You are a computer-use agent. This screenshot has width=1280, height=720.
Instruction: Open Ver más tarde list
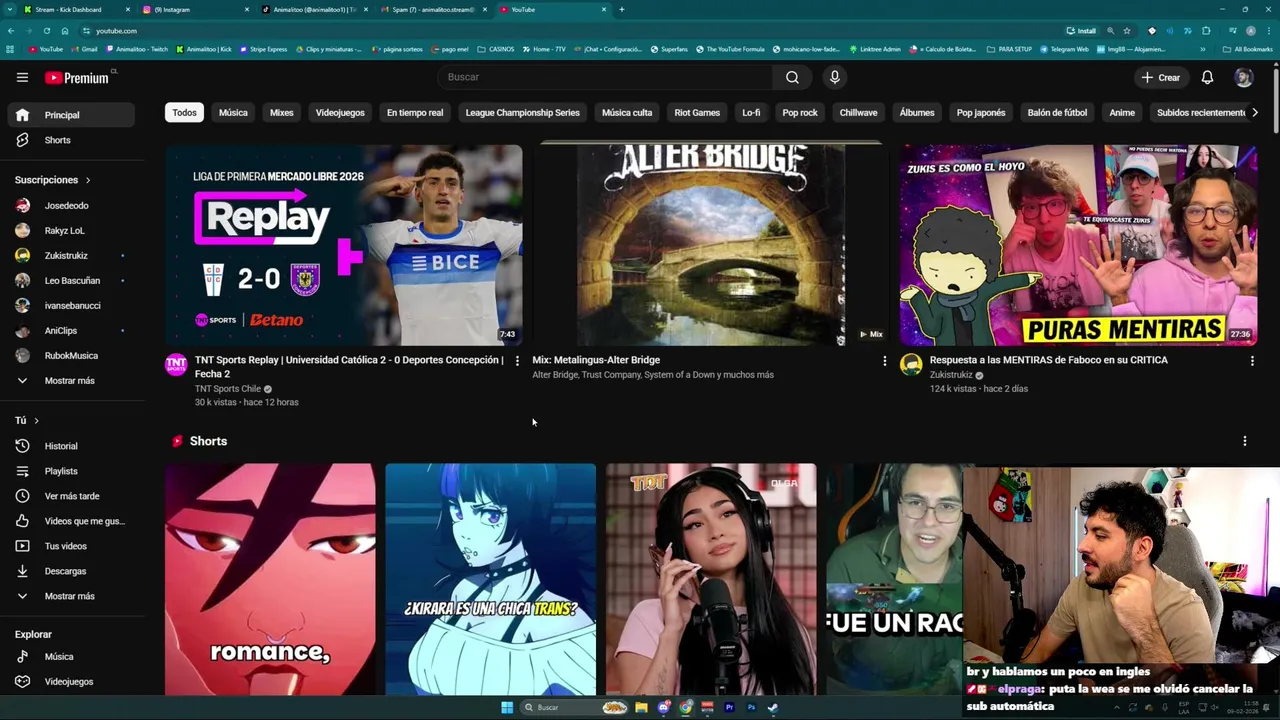[71, 496]
